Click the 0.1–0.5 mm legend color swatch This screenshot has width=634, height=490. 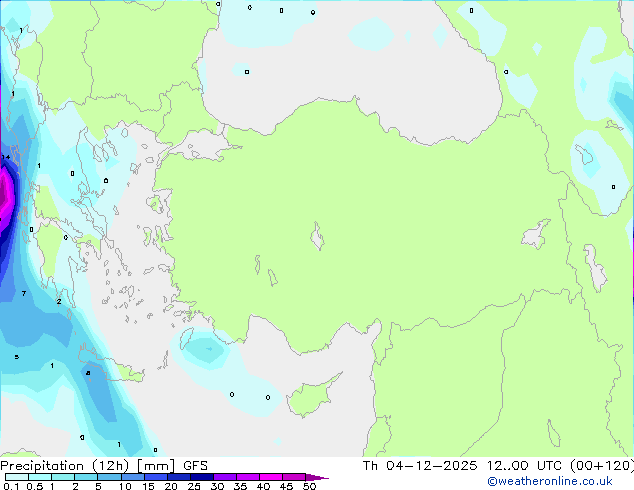(x=17, y=477)
